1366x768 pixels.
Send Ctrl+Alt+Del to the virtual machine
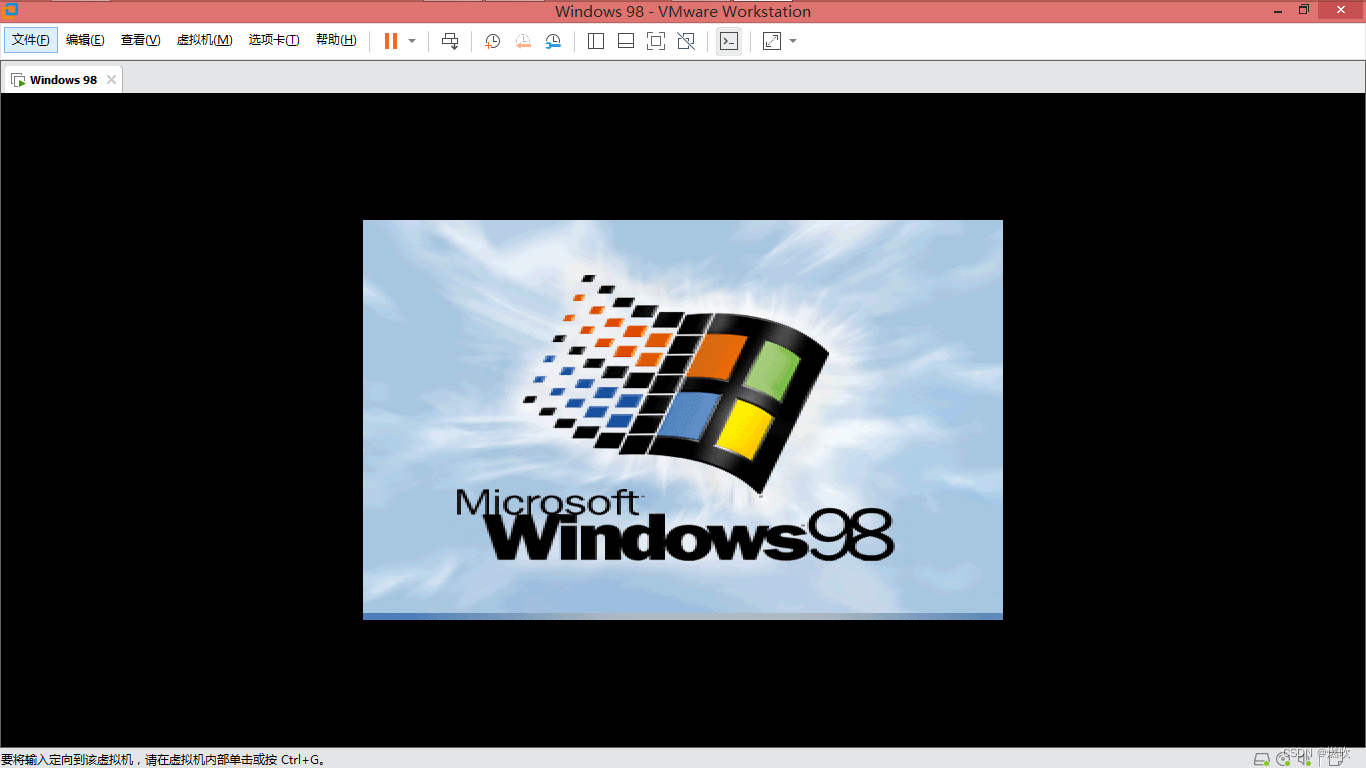click(x=449, y=41)
